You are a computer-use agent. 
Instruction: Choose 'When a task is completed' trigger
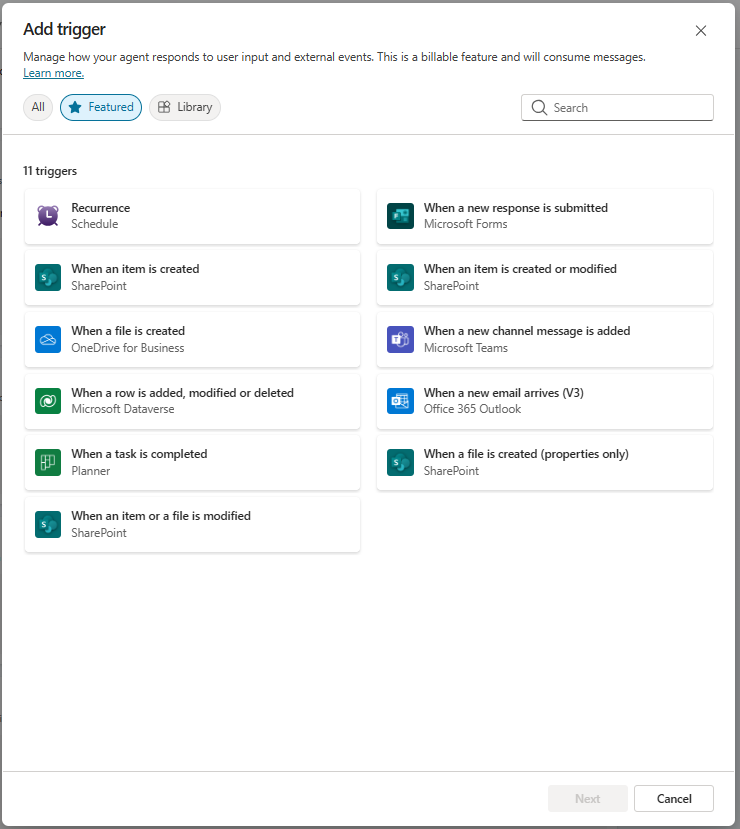click(x=192, y=463)
